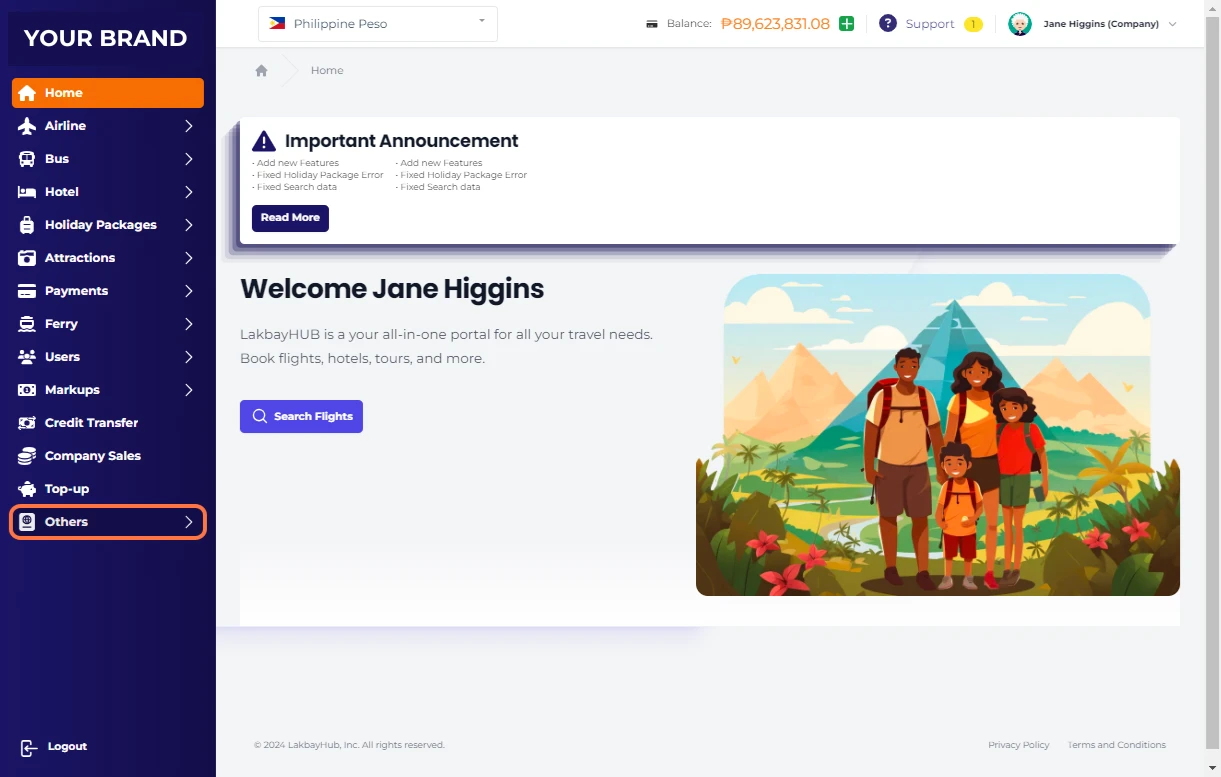Expand the Holiday Packages submenu chevron
This screenshot has height=777, width=1221.
pos(188,225)
